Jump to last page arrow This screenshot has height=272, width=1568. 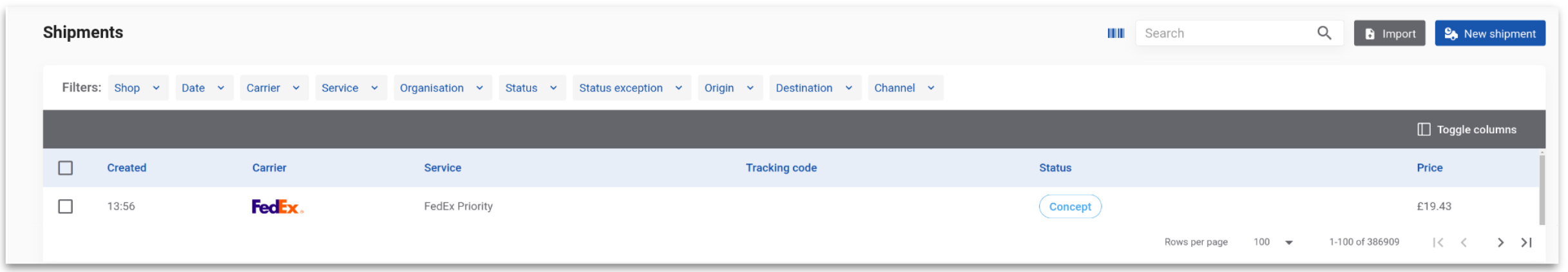pyautogui.click(x=1525, y=242)
